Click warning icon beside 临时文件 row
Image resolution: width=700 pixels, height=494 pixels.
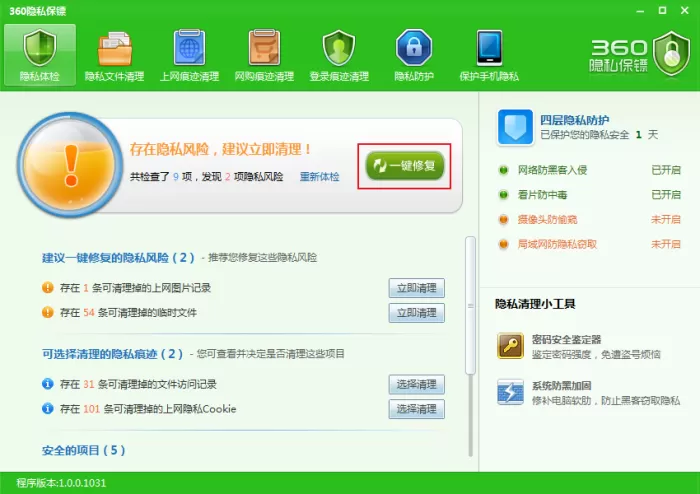pos(48,312)
